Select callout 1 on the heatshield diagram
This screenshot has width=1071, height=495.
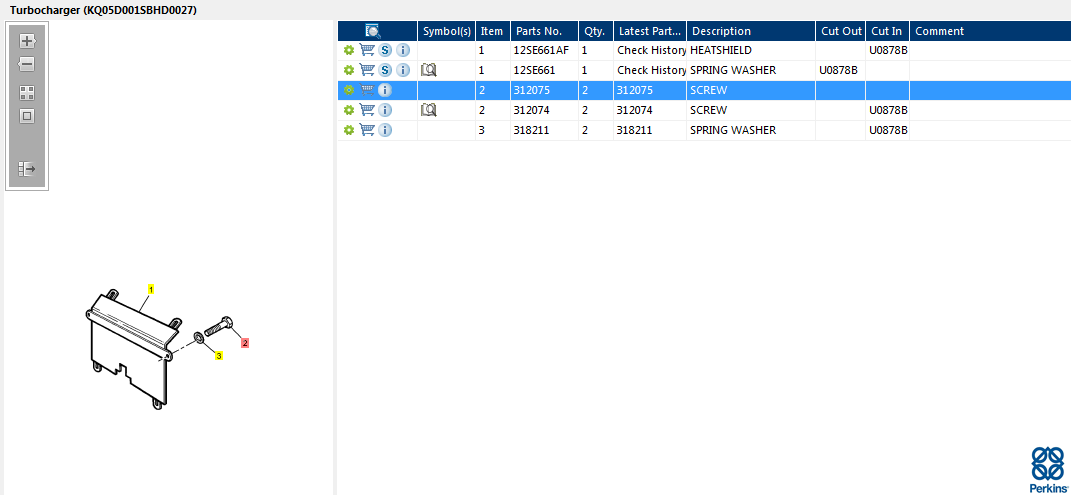tap(151, 289)
